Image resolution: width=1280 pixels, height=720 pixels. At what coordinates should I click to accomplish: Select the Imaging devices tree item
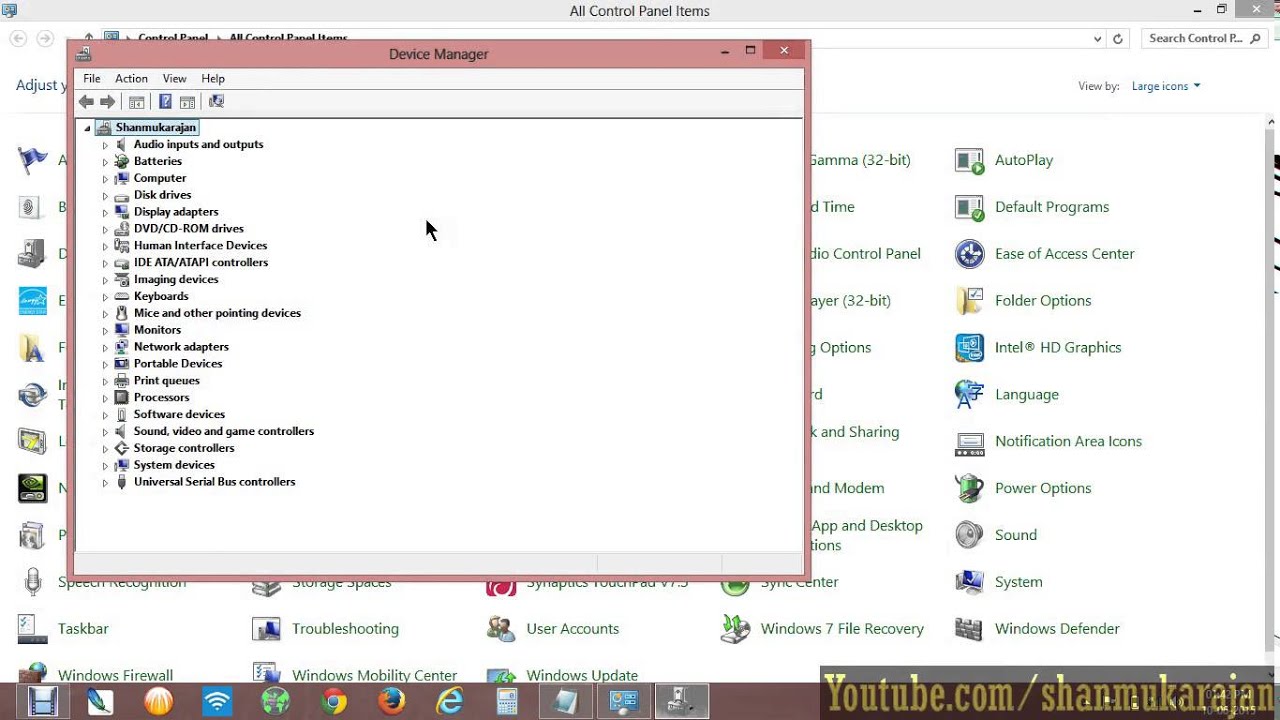[x=176, y=279]
